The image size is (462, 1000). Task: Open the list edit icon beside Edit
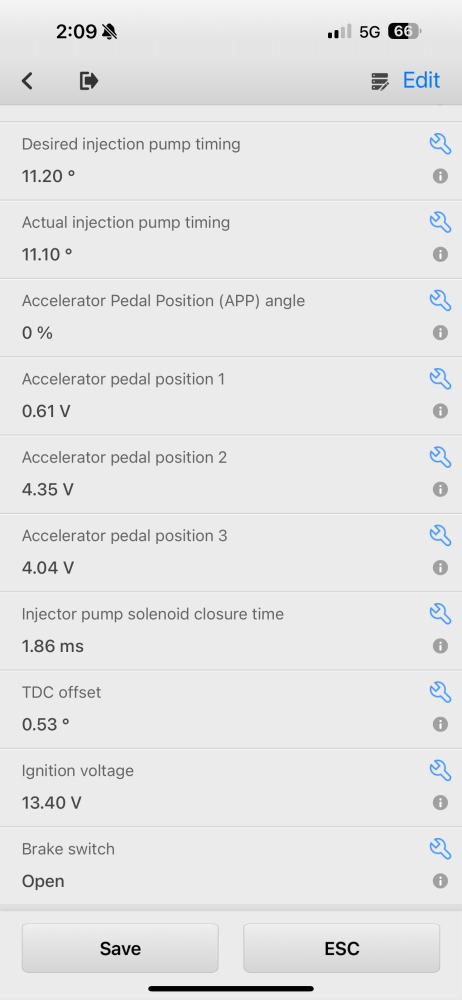coord(380,81)
